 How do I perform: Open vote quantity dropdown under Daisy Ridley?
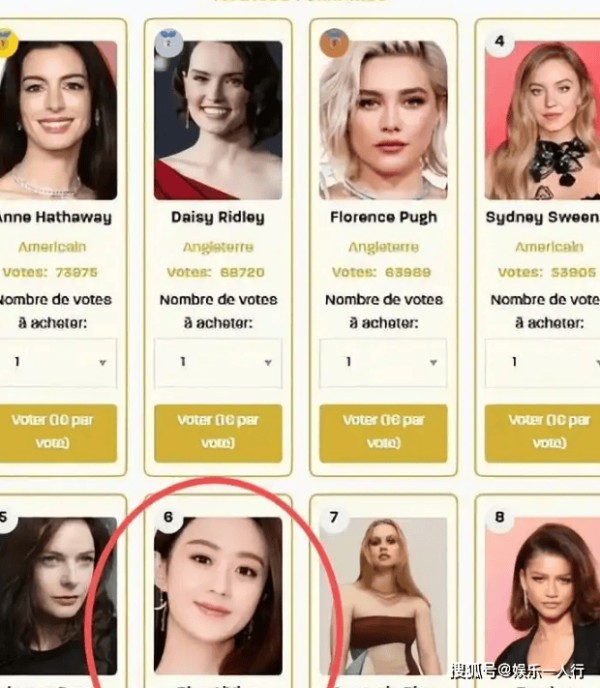point(218,362)
